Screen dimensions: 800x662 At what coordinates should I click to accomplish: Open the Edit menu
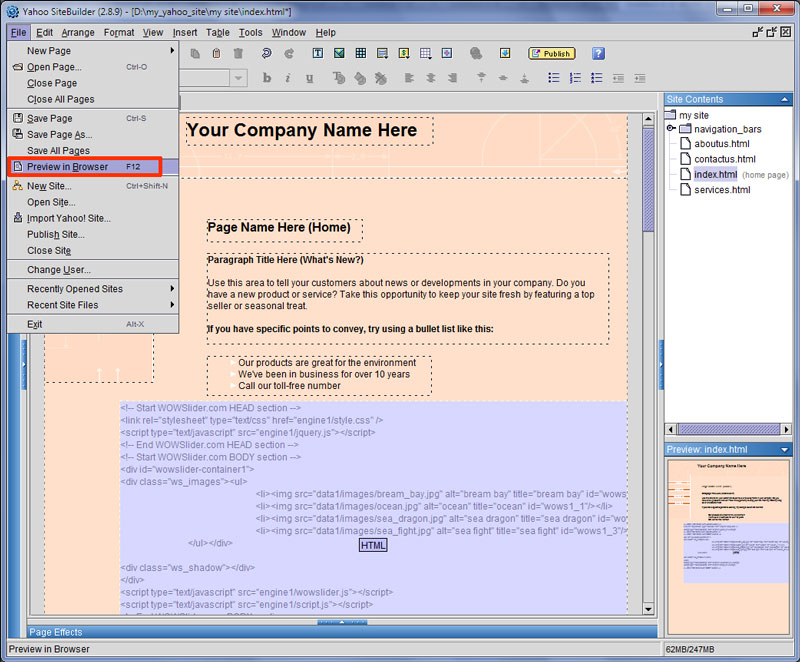[x=44, y=33]
